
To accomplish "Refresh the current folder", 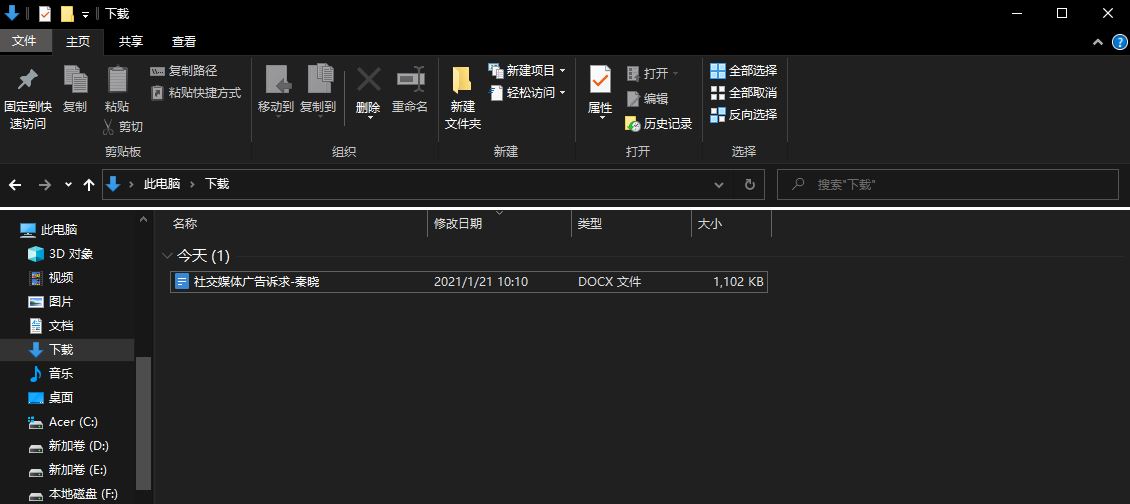I will point(749,185).
